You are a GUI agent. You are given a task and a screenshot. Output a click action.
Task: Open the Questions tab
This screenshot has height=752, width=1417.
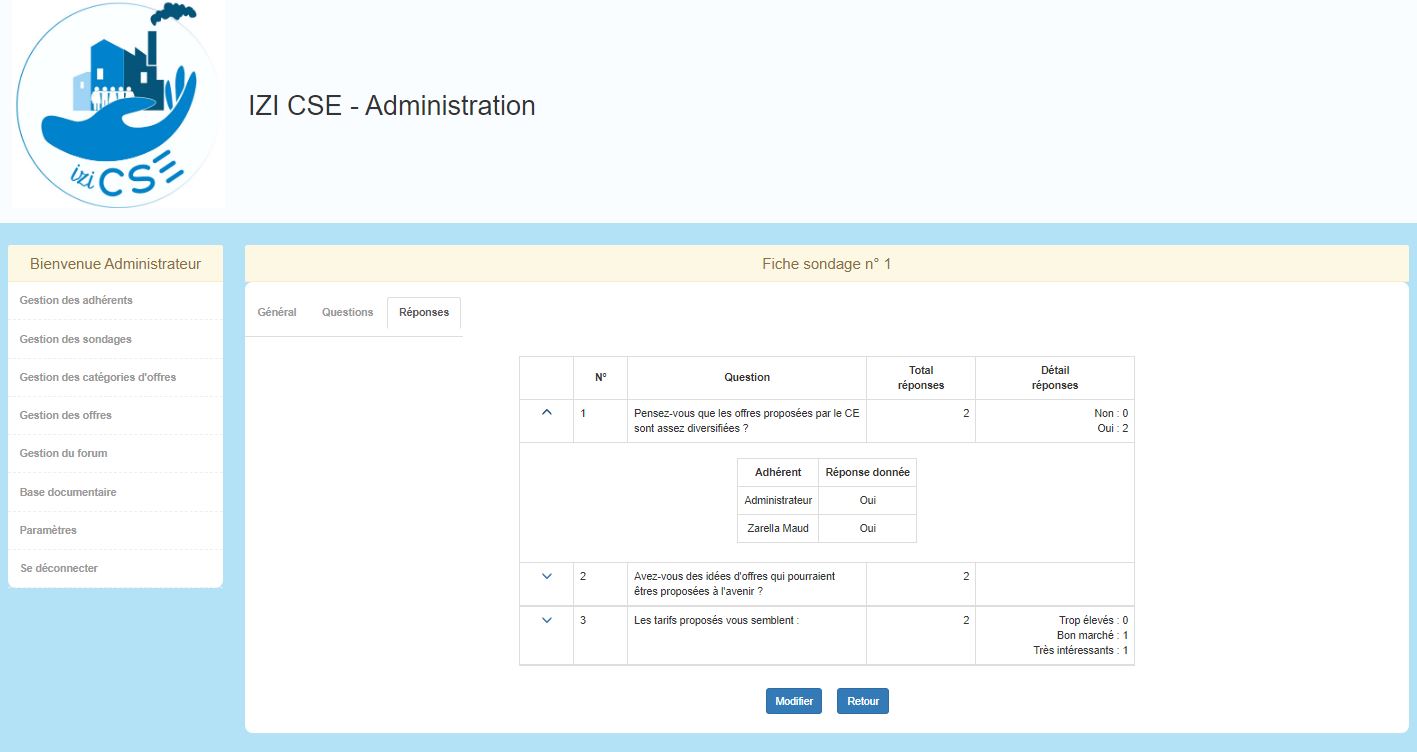point(347,312)
